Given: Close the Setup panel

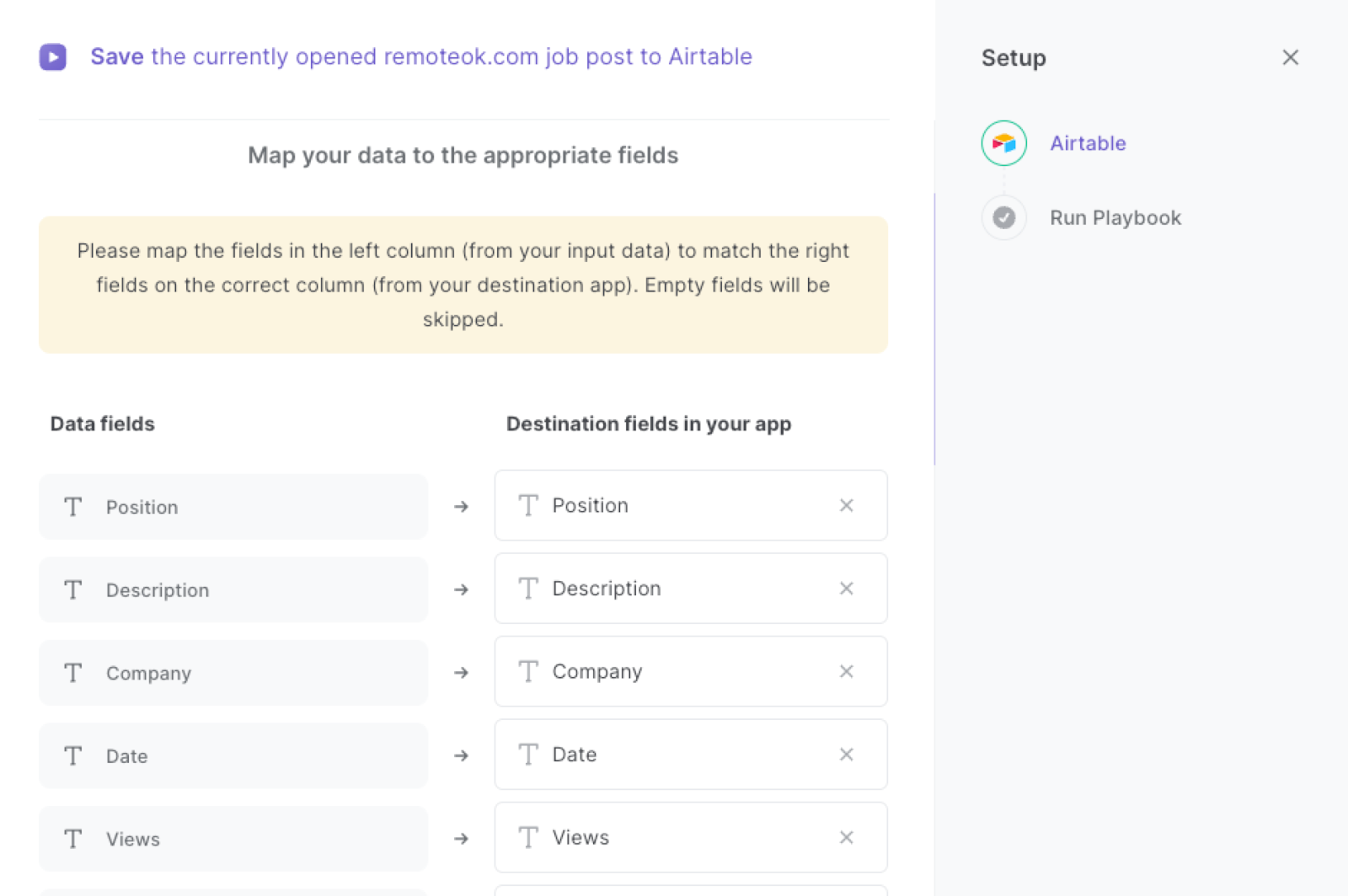Looking at the screenshot, I should [x=1290, y=57].
